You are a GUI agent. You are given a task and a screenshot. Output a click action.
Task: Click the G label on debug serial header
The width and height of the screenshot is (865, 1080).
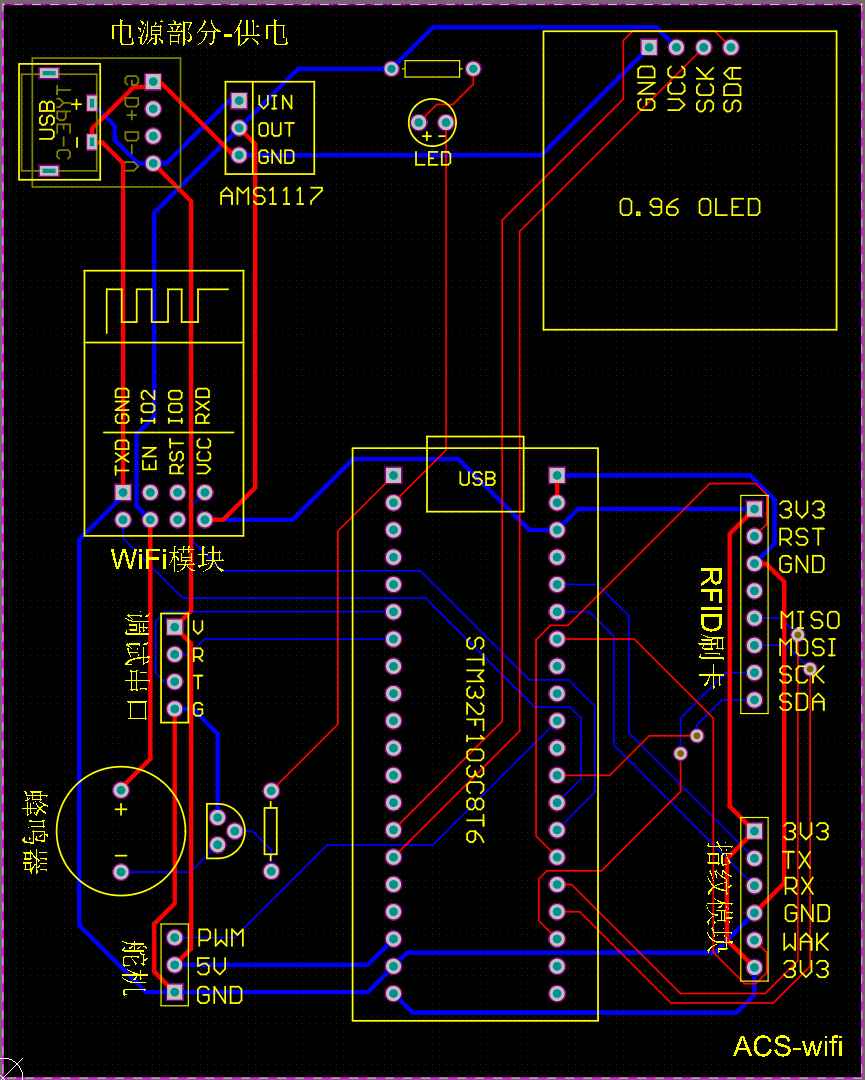pos(198,710)
